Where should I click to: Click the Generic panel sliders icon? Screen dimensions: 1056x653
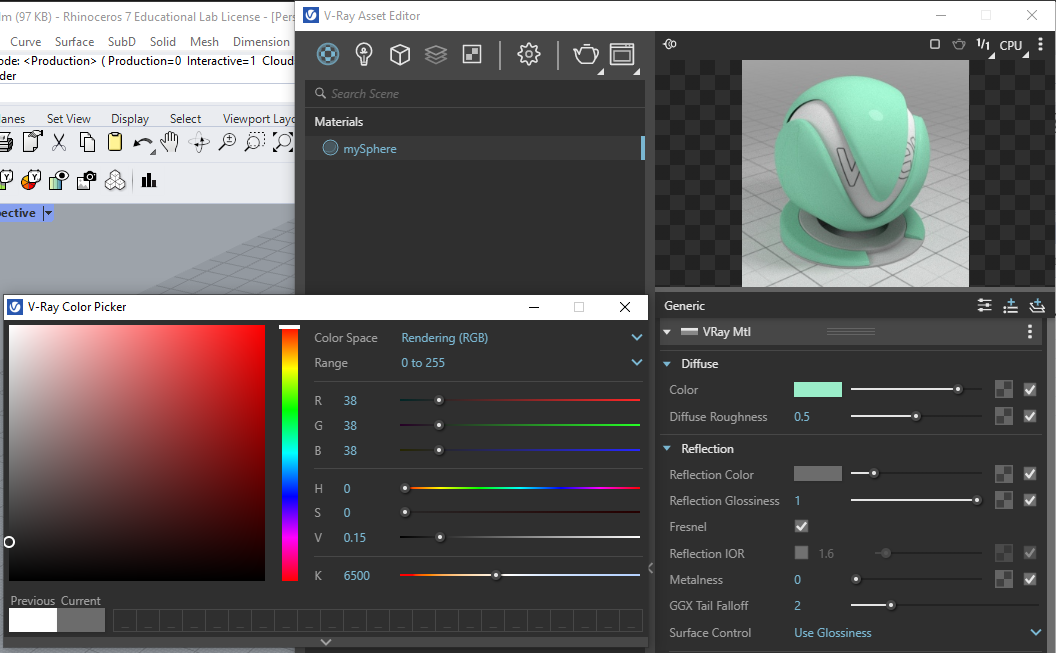[985, 306]
